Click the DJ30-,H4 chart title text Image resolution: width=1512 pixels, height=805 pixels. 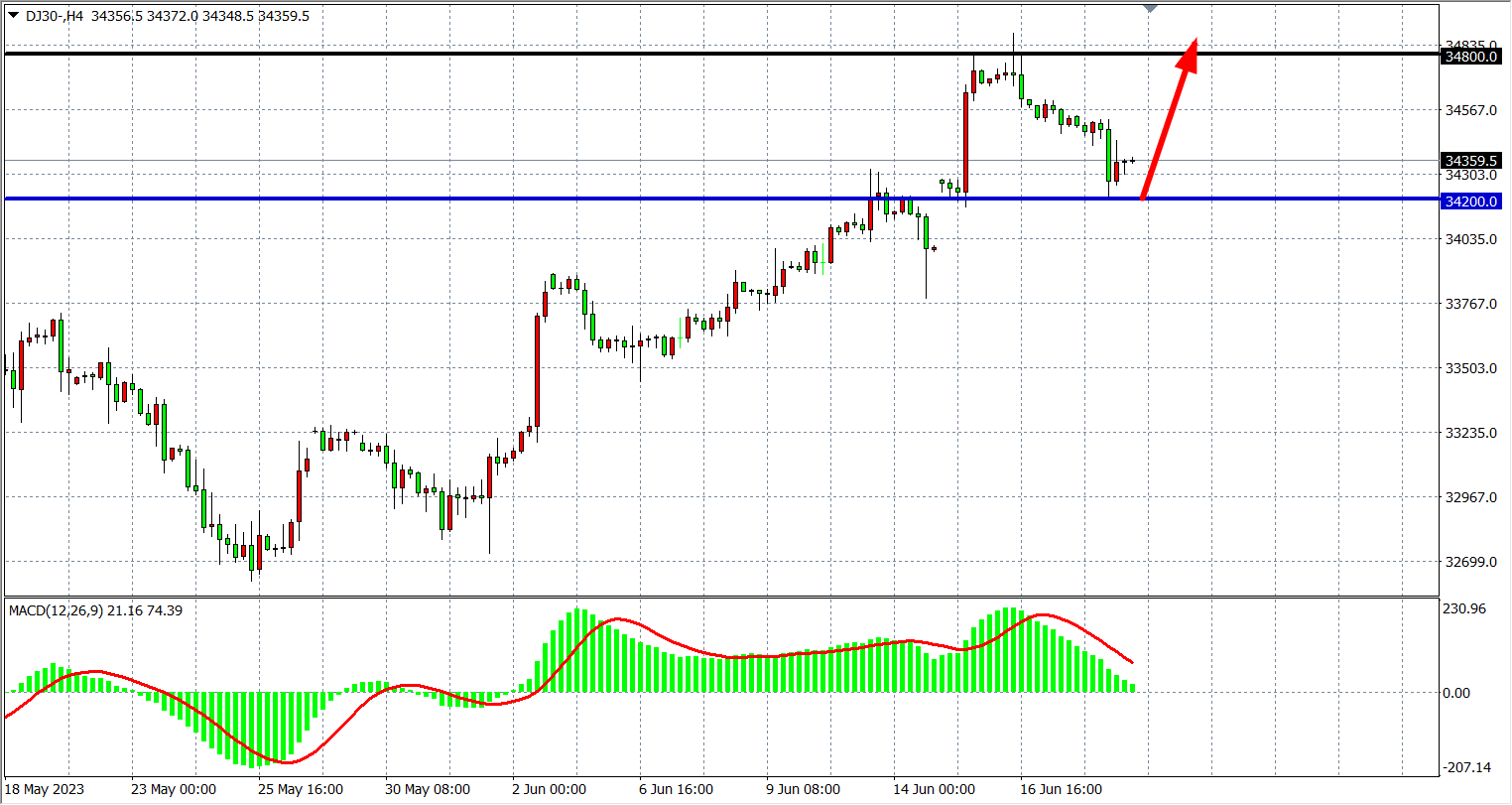click(56, 16)
